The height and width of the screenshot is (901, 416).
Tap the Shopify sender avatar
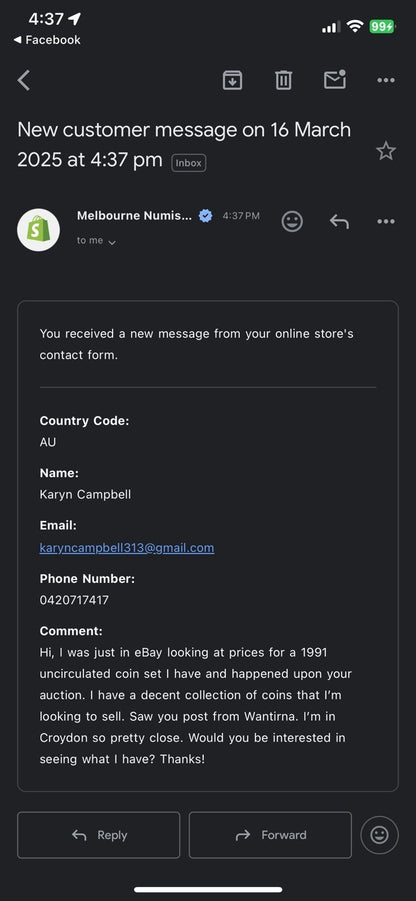coord(38,229)
